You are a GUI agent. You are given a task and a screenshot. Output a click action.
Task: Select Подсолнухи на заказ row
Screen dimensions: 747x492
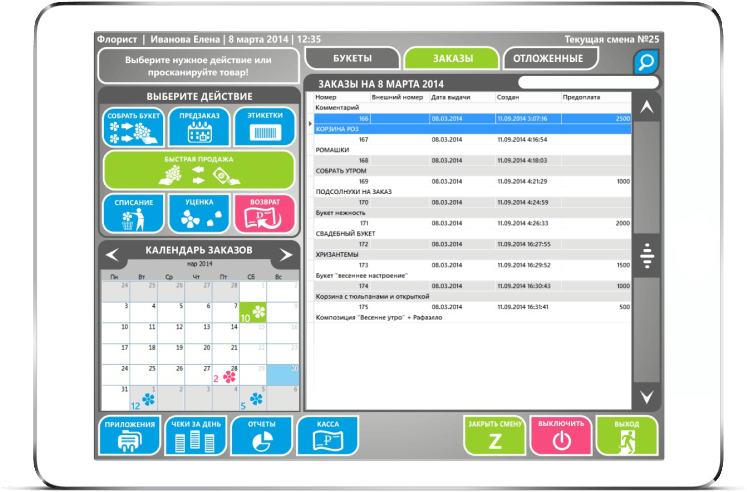click(x=473, y=192)
